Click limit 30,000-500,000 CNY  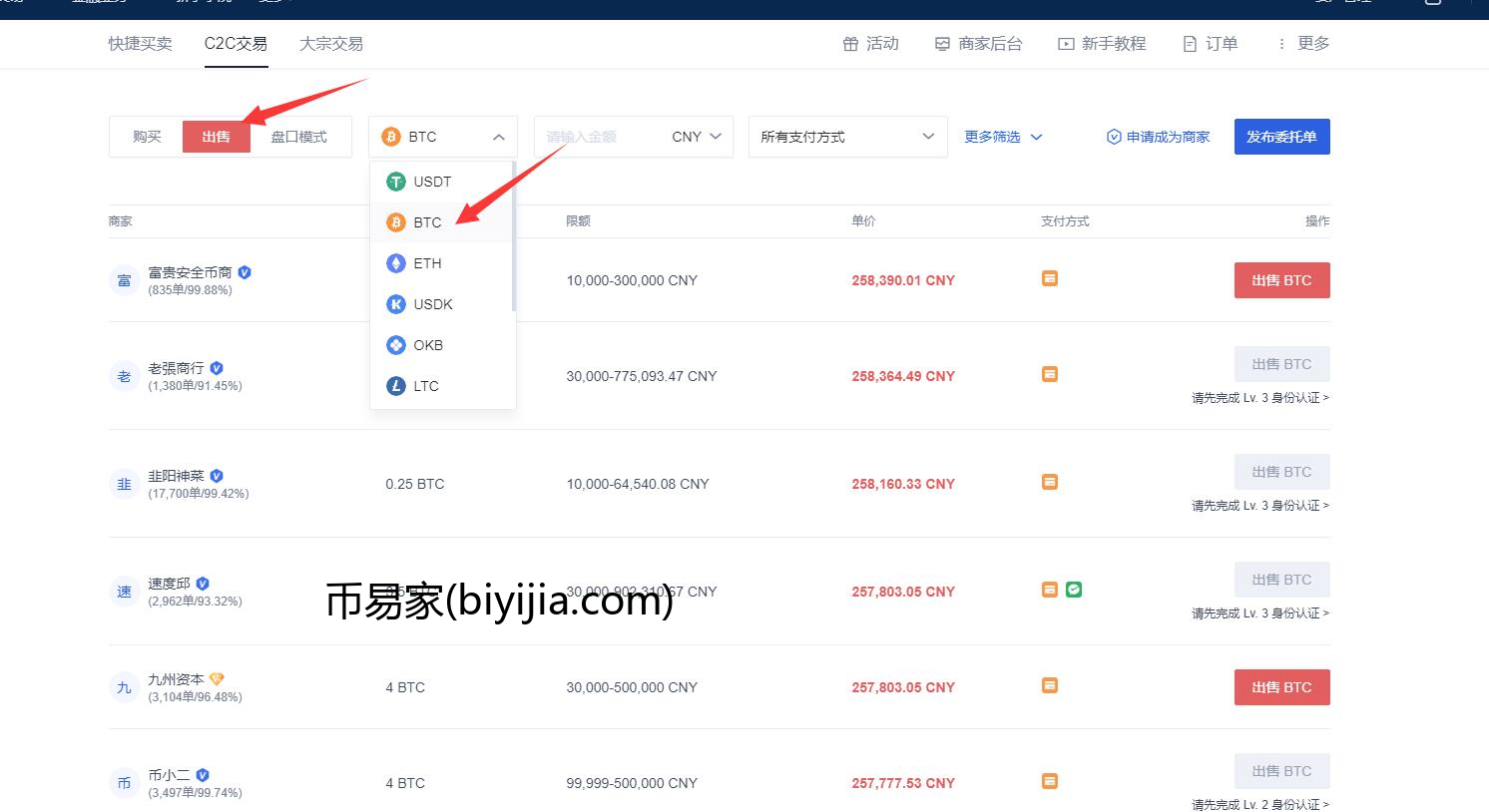point(632,687)
